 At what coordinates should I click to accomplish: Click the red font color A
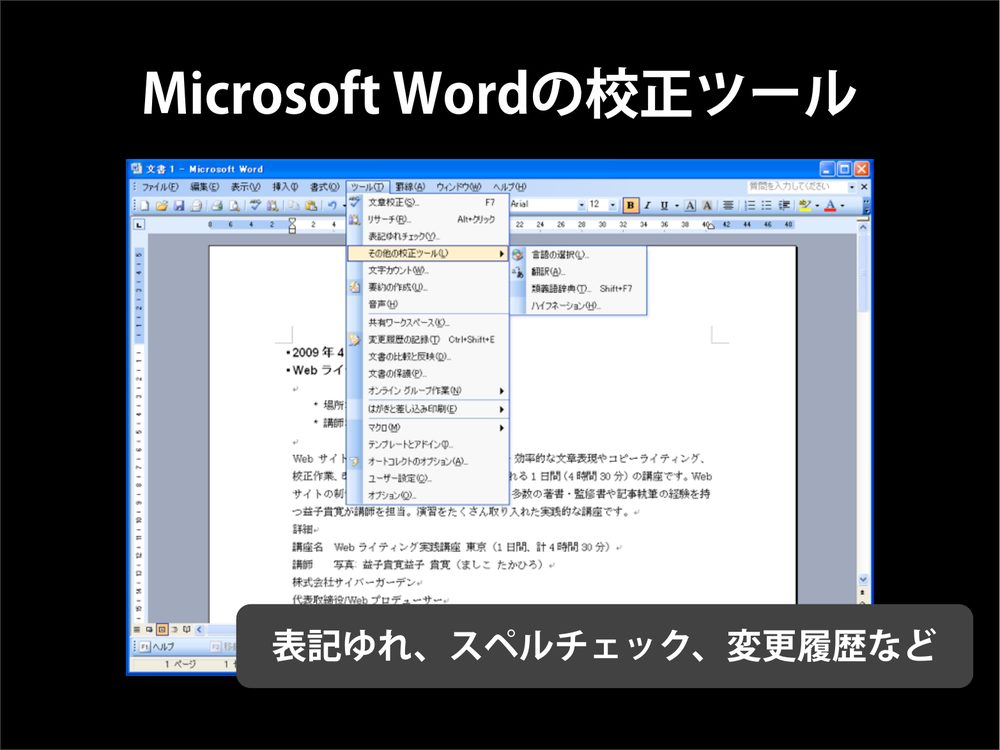click(830, 205)
